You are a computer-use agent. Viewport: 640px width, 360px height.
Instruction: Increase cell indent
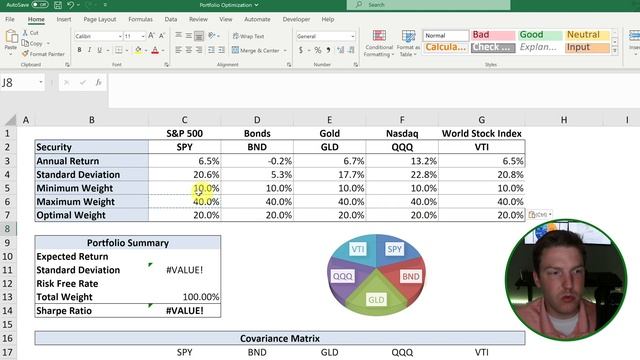tap(221, 50)
